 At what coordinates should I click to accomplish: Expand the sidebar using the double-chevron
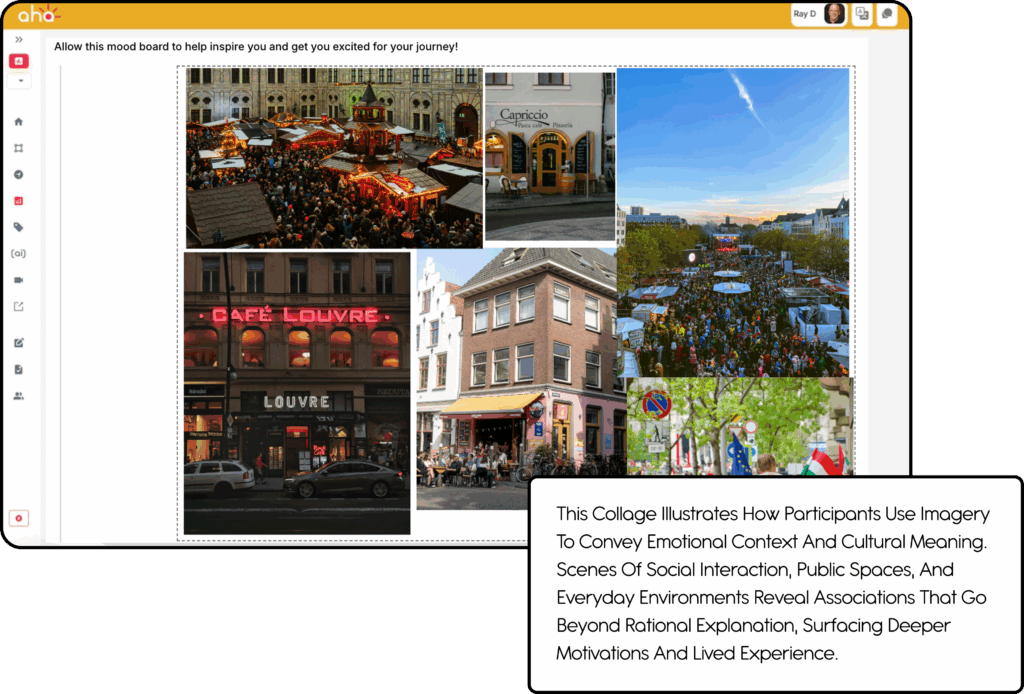(19, 40)
